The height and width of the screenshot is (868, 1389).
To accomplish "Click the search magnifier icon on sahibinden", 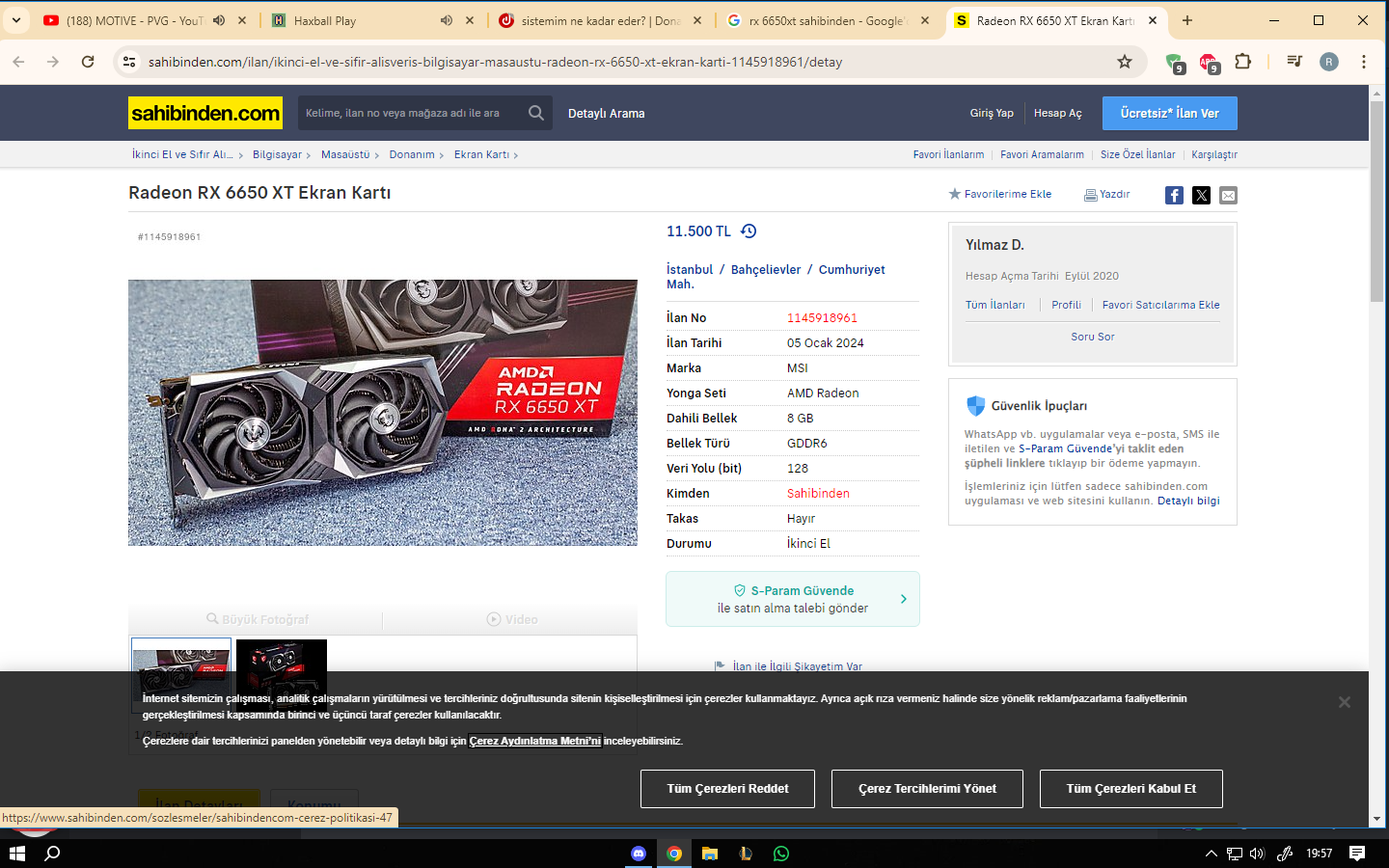I will tap(536, 113).
